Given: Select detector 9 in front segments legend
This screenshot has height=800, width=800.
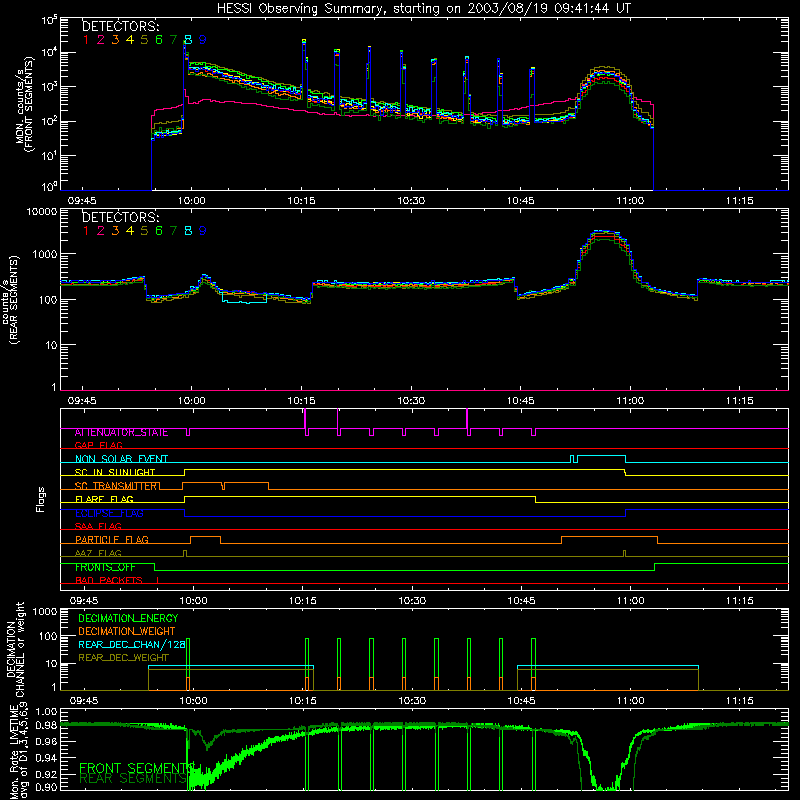Looking at the screenshot, I should pos(203,40).
